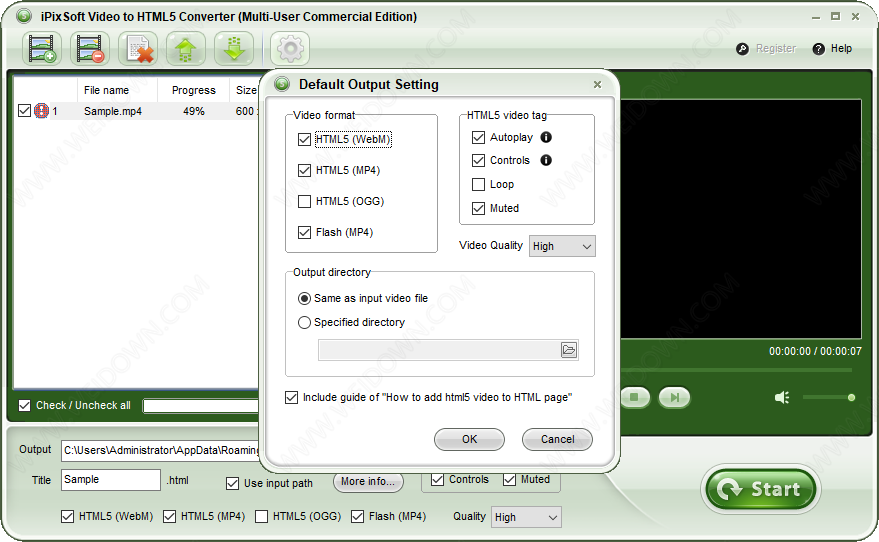Toggle bottom bar Flash (MP4) checkbox
Viewport: 879px width, 542px height.
(x=357, y=516)
